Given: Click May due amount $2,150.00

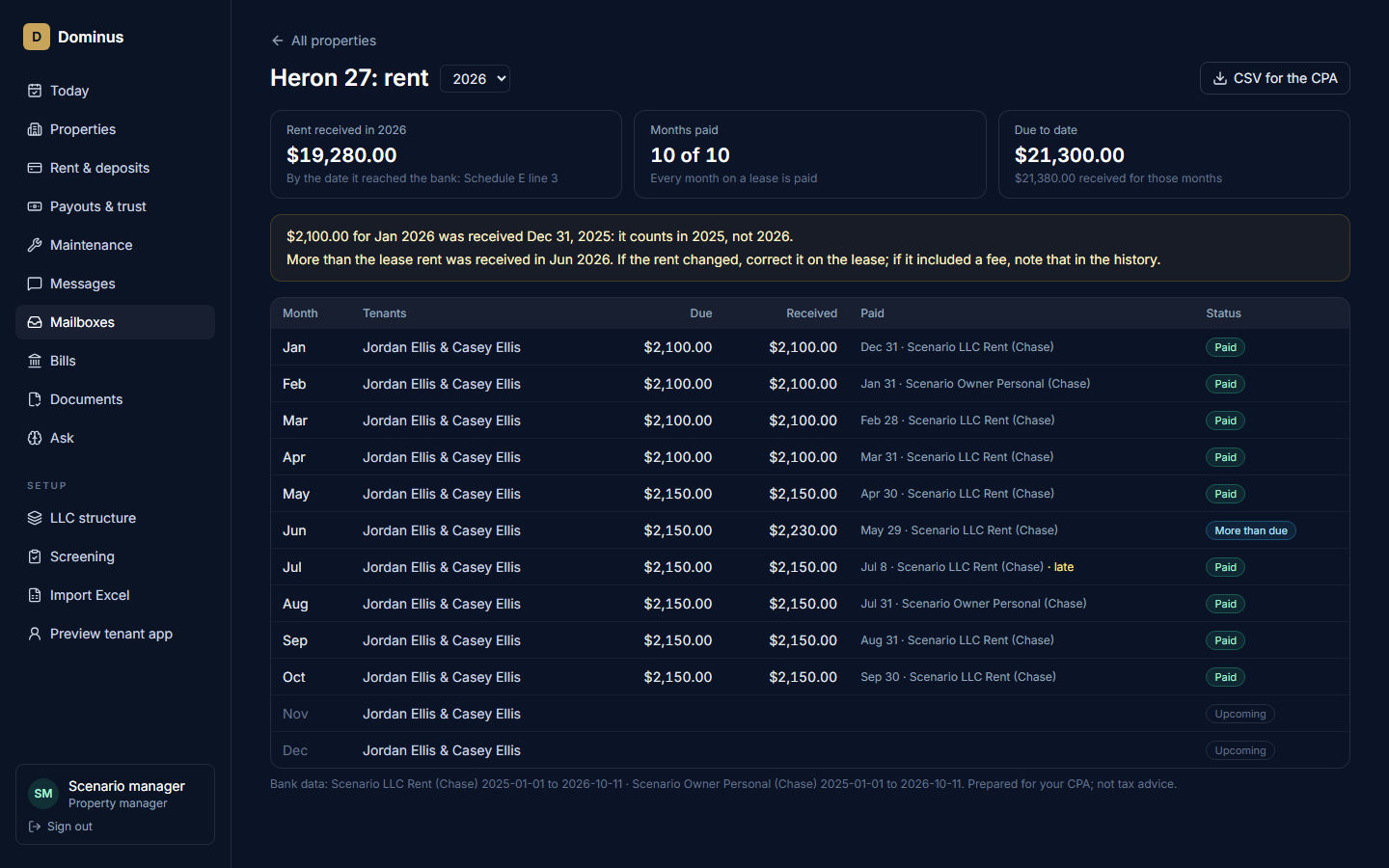Looking at the screenshot, I should click(678, 494).
